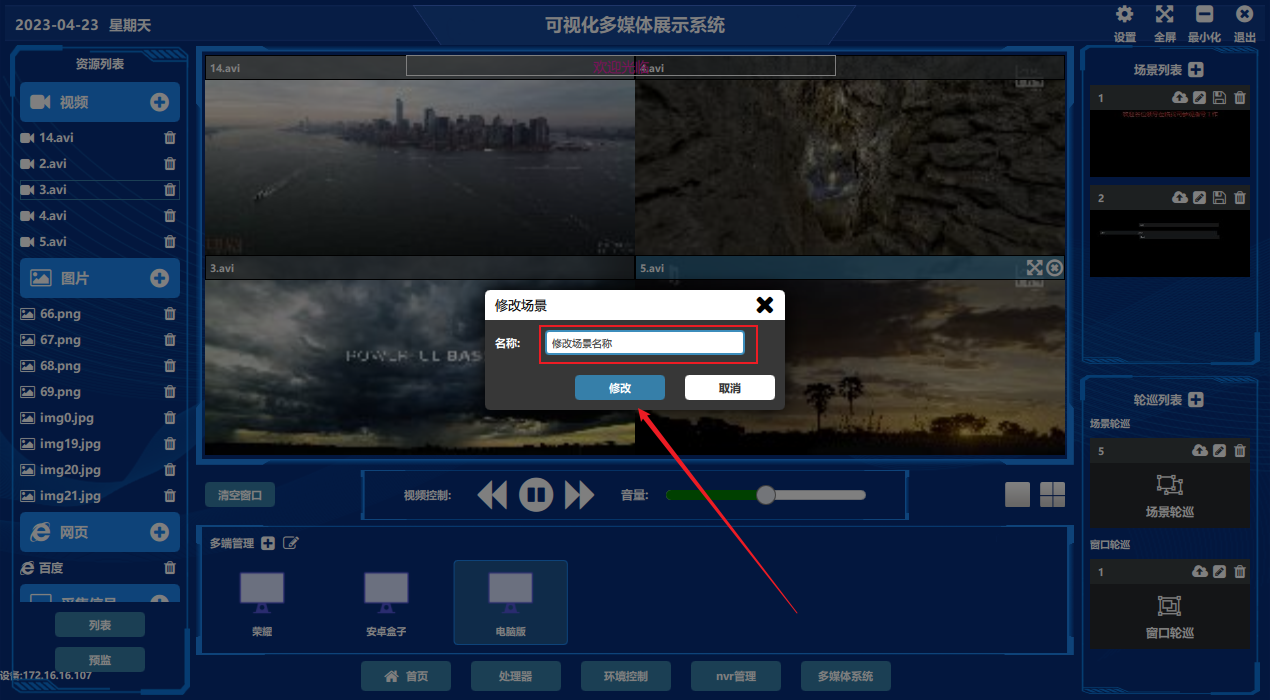Edit scene 1 with the pencil icon

click(x=1200, y=98)
